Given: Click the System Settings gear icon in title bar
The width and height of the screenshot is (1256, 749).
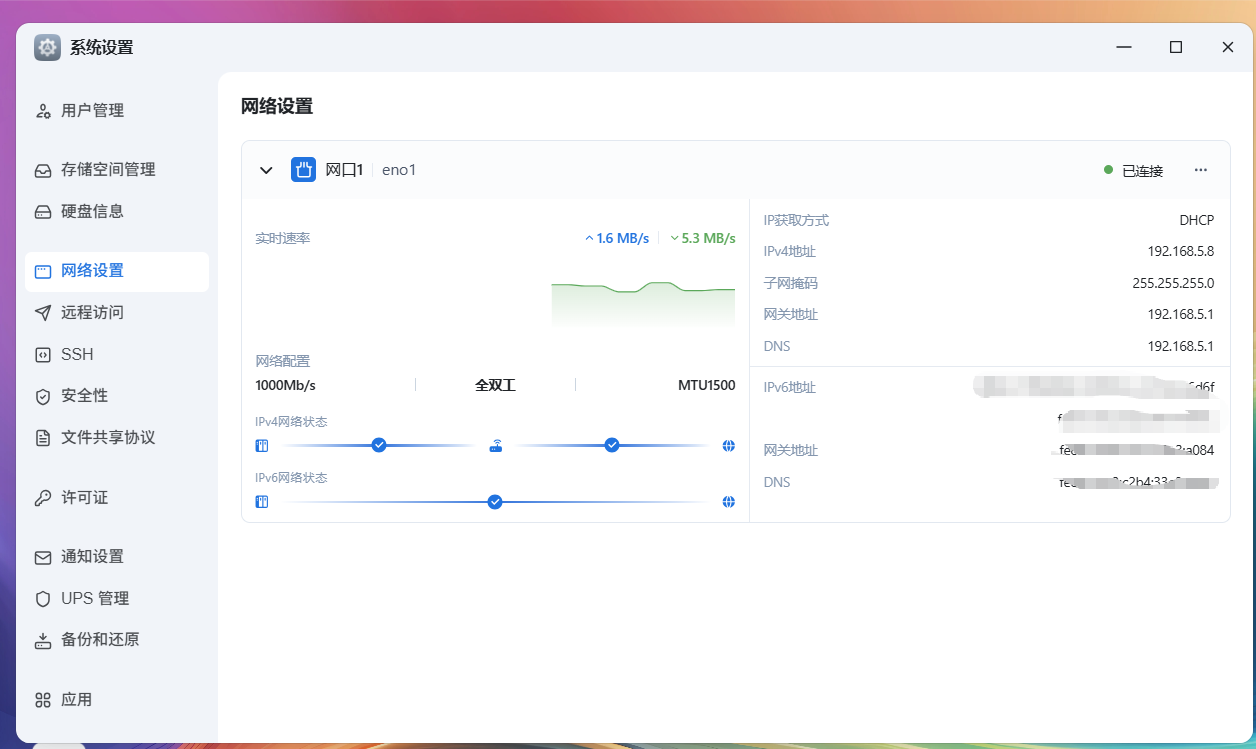Looking at the screenshot, I should (47, 47).
